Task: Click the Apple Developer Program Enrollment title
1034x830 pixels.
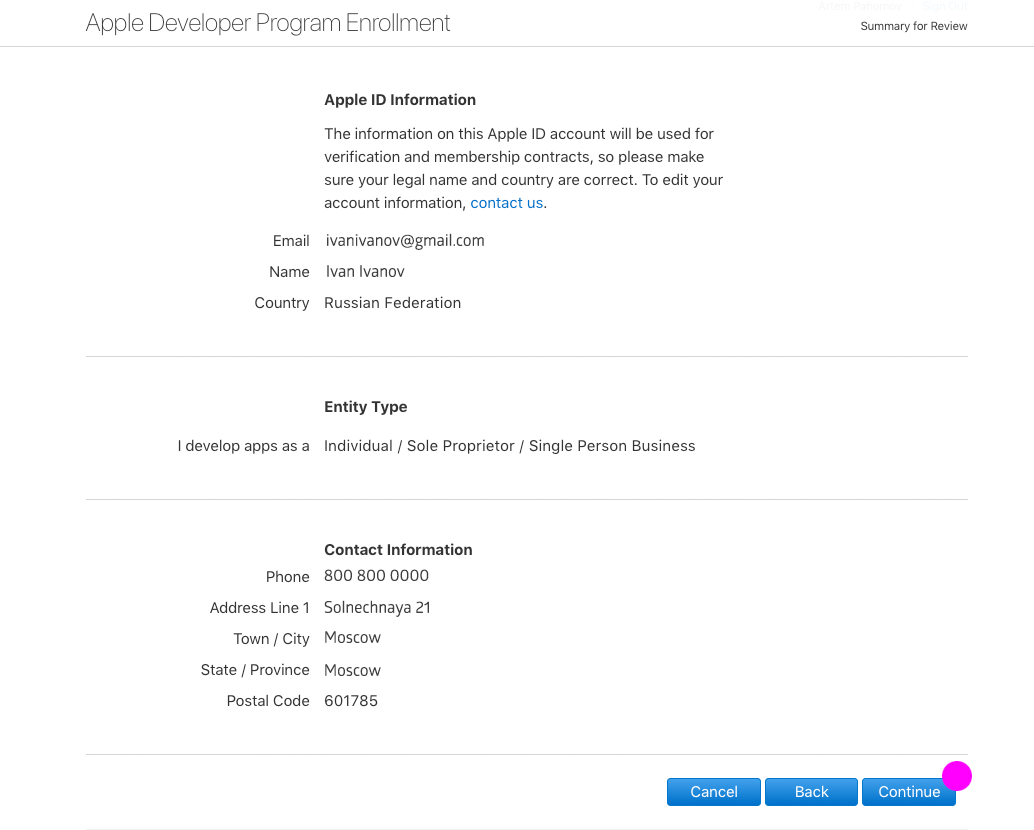Action: (268, 23)
